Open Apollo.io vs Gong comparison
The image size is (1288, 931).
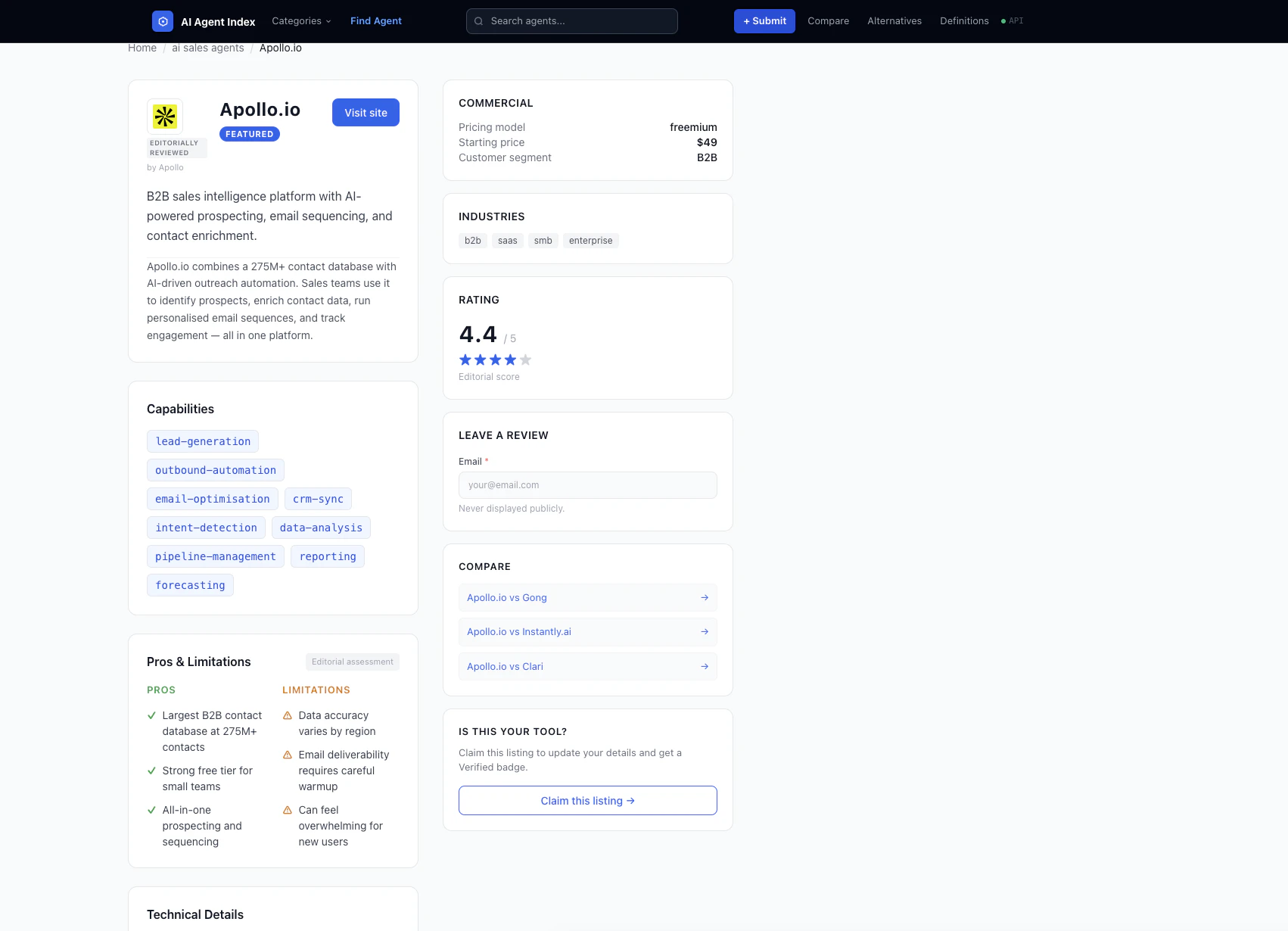[x=588, y=598]
